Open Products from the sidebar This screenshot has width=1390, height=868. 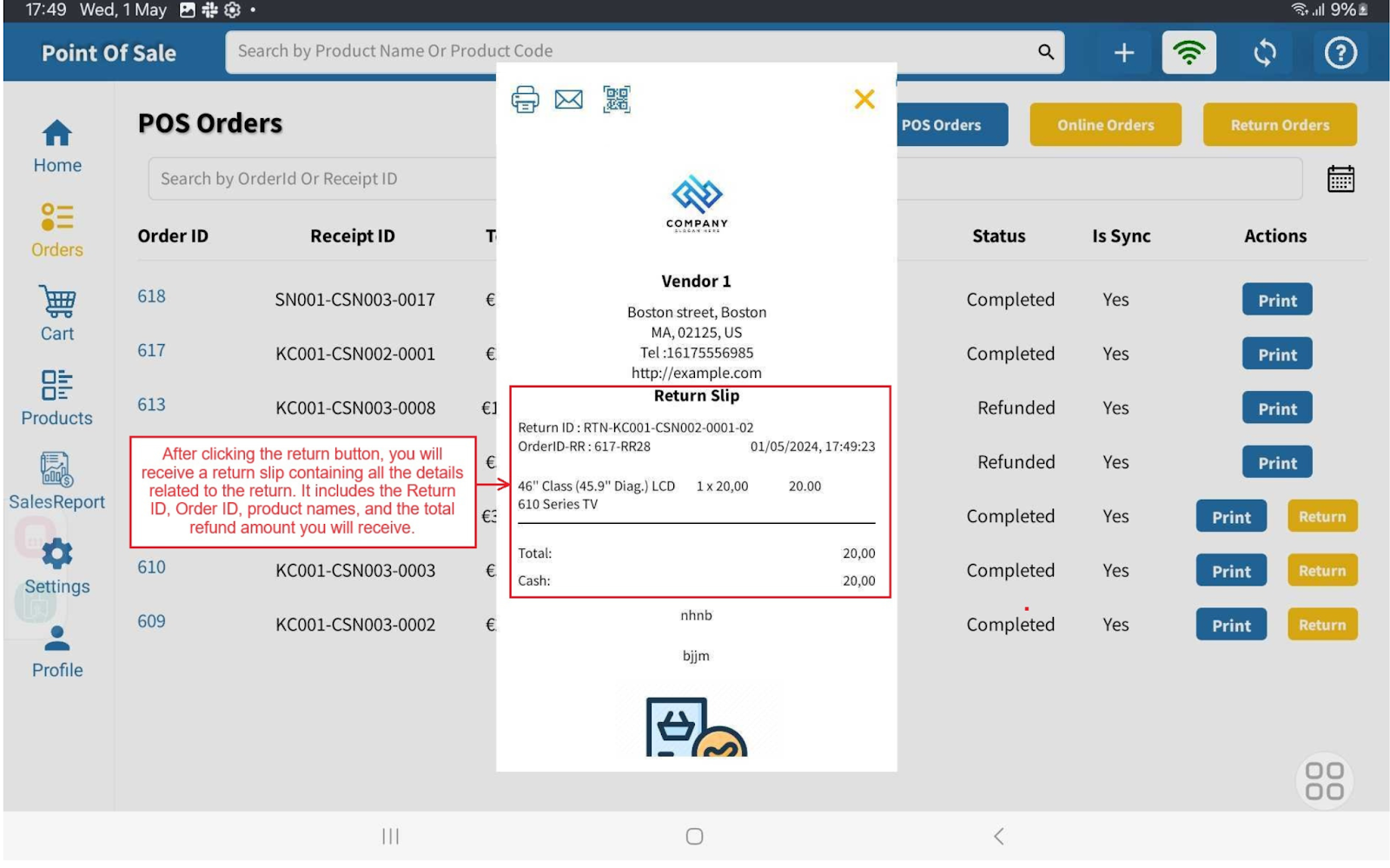57,398
